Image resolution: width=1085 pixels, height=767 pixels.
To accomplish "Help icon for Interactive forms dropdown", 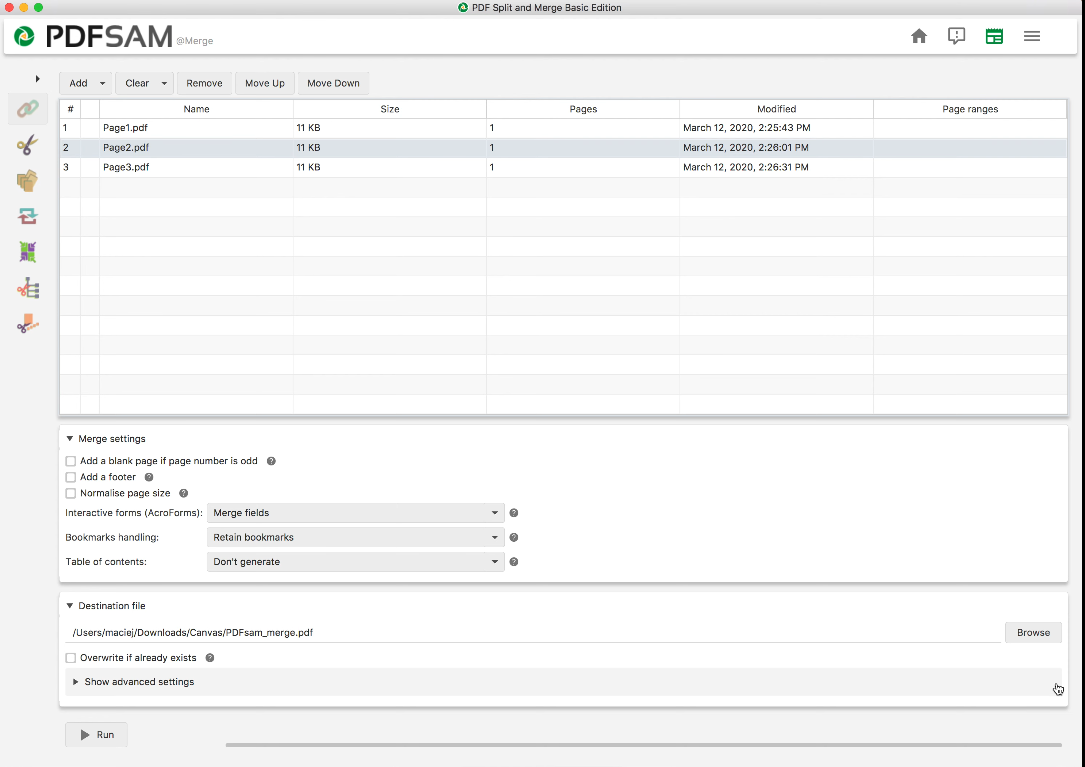I will coord(513,513).
